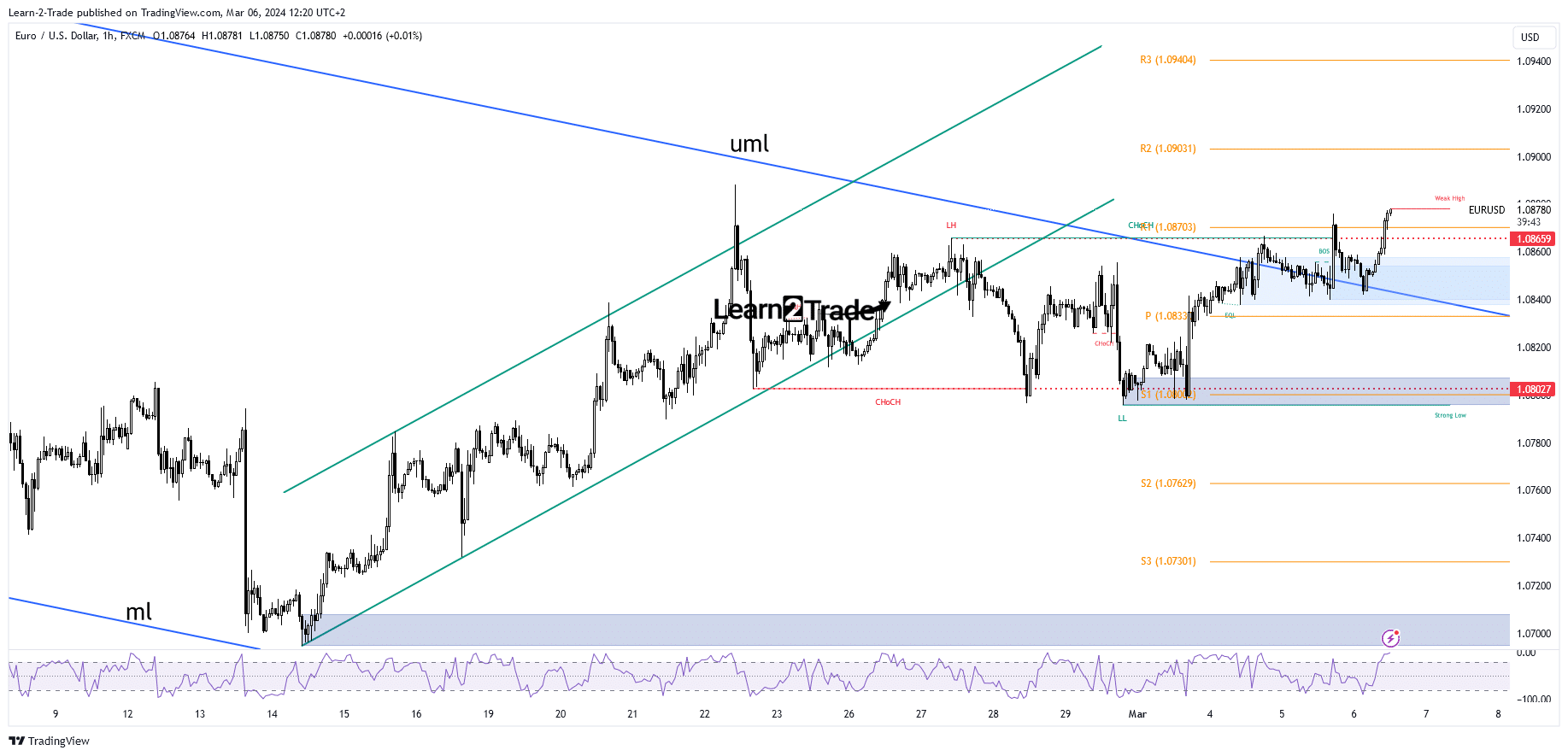
Task: Click the Mar label on time axis
Action: click(1137, 714)
